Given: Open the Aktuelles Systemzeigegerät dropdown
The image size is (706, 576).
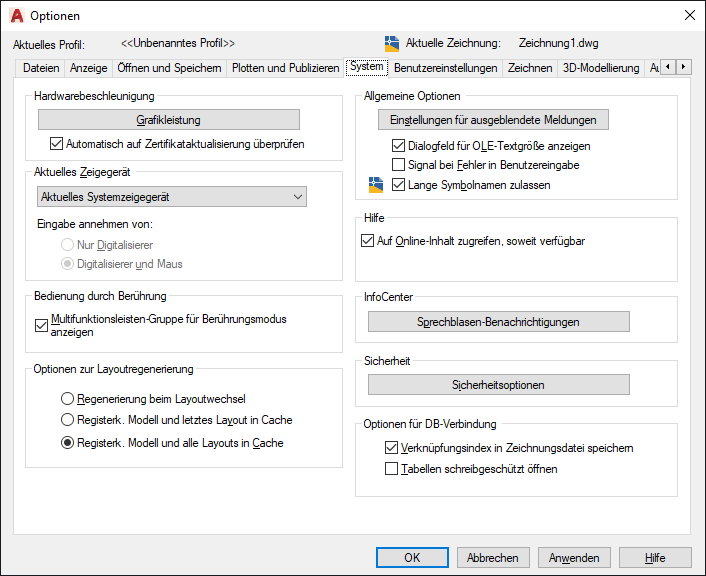Looking at the screenshot, I should [170, 197].
